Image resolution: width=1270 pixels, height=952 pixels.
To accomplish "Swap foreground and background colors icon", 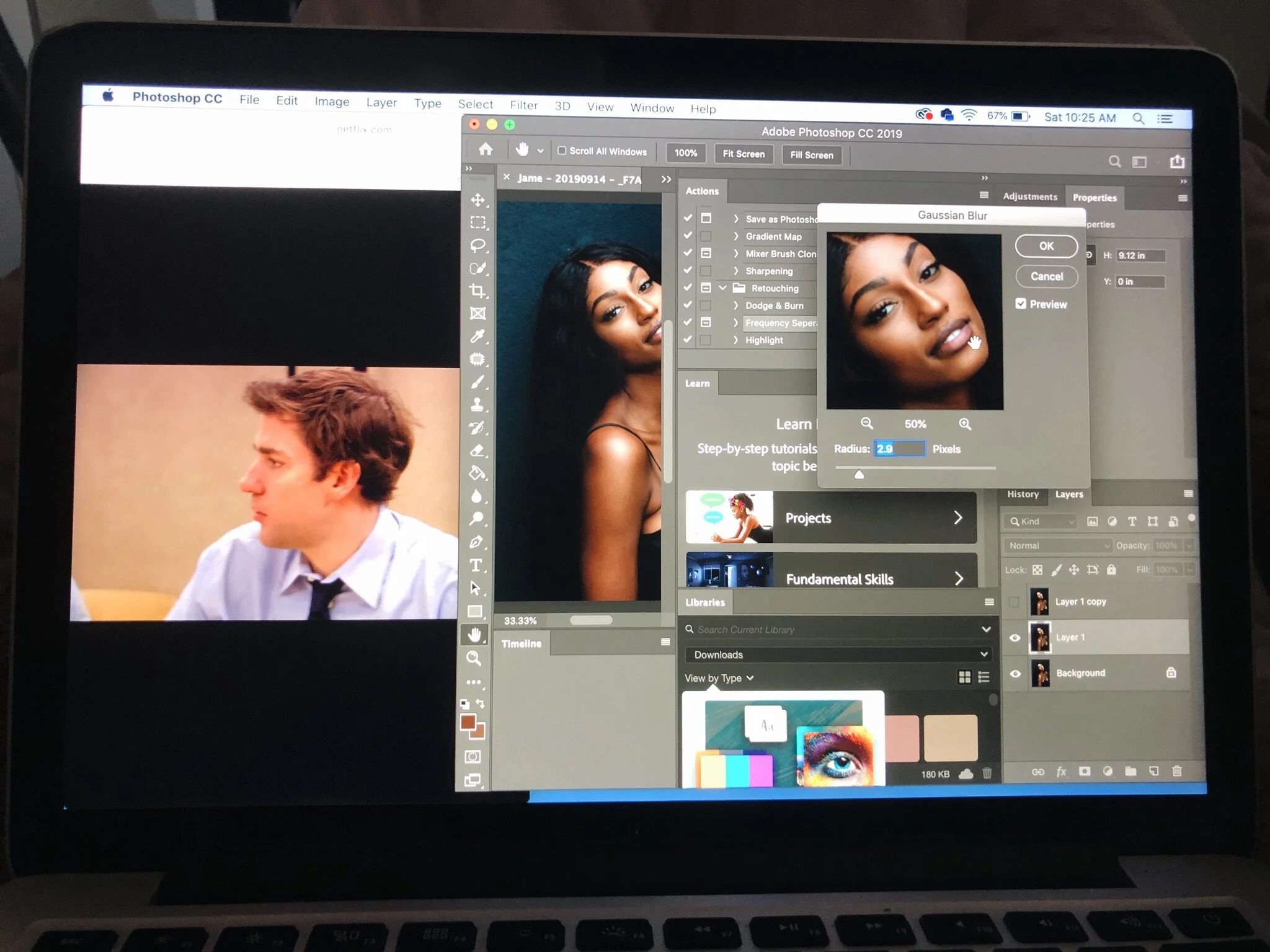I will (480, 703).
